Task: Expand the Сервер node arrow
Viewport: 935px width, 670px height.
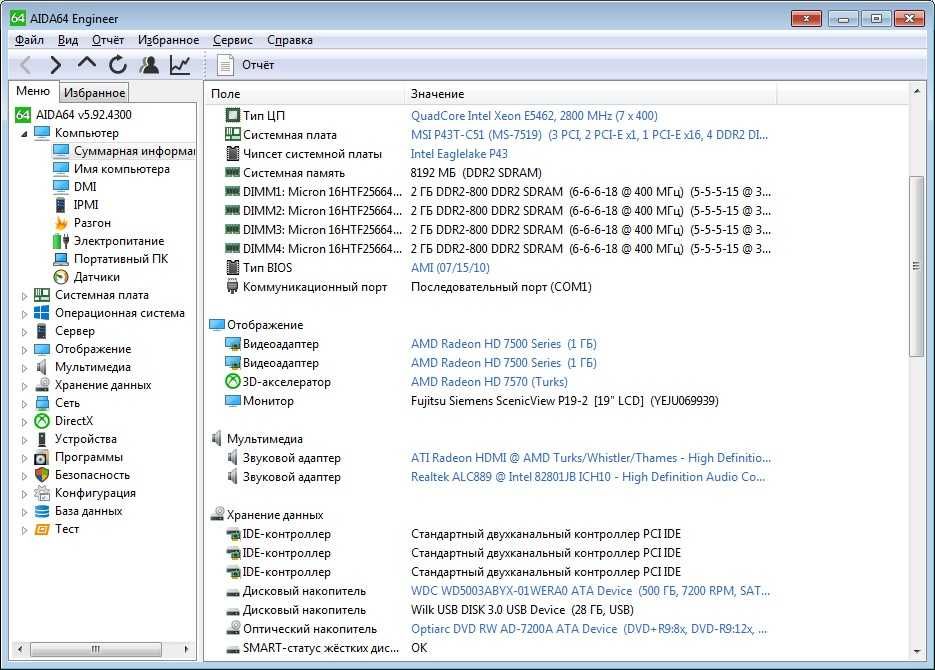Action: (x=24, y=331)
